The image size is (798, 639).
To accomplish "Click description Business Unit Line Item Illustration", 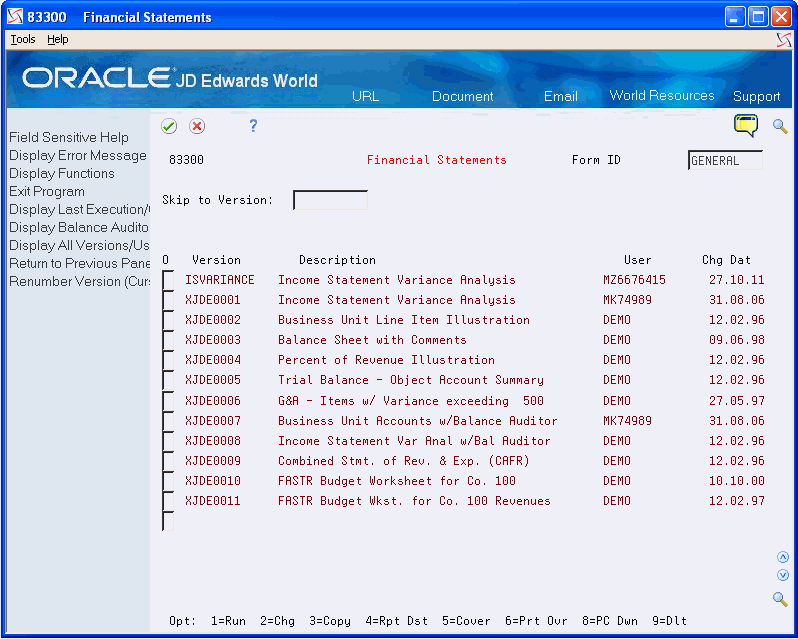I will [404, 320].
